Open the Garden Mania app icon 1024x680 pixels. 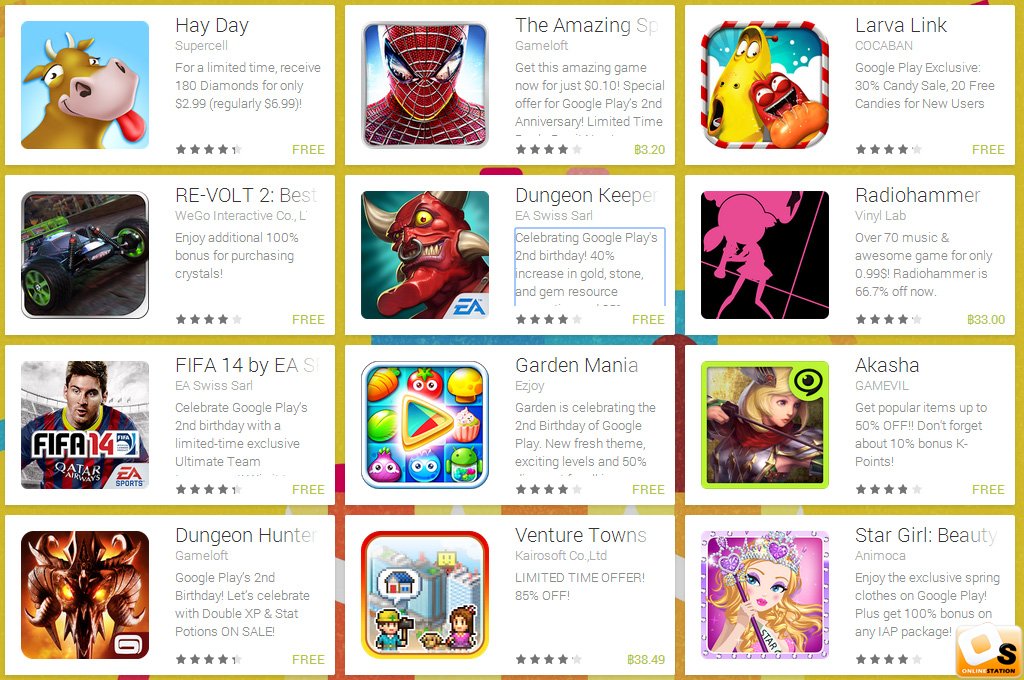(x=425, y=425)
